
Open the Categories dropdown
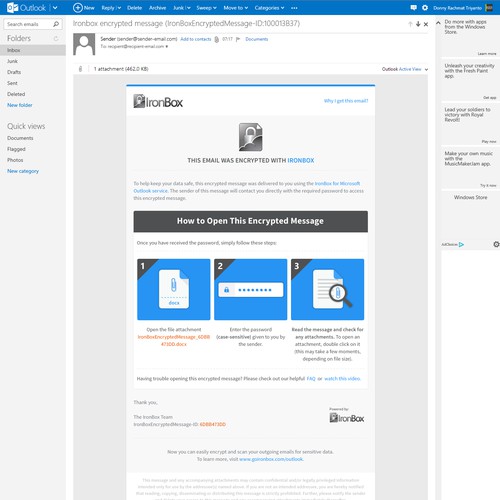[269, 8]
